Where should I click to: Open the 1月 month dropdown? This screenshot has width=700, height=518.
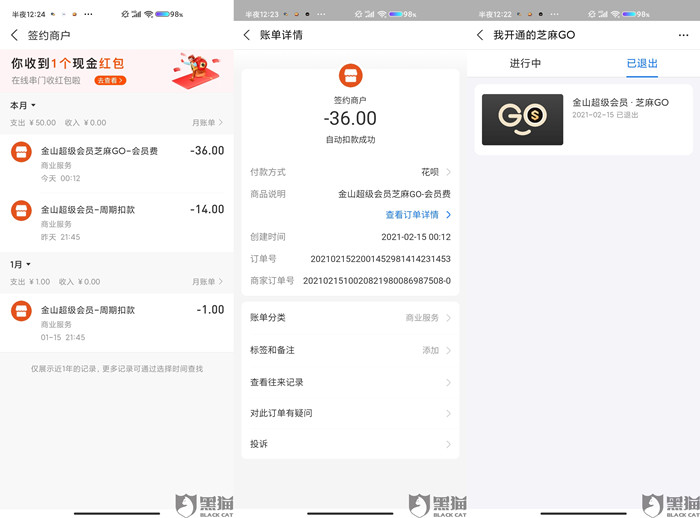point(21,264)
